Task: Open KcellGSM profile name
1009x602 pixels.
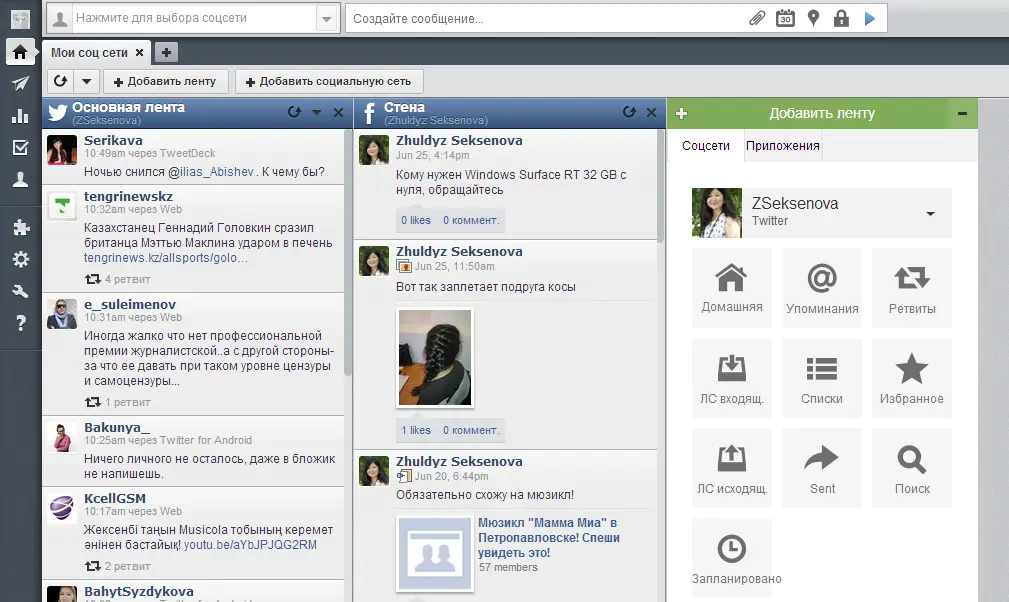Action: [115, 498]
